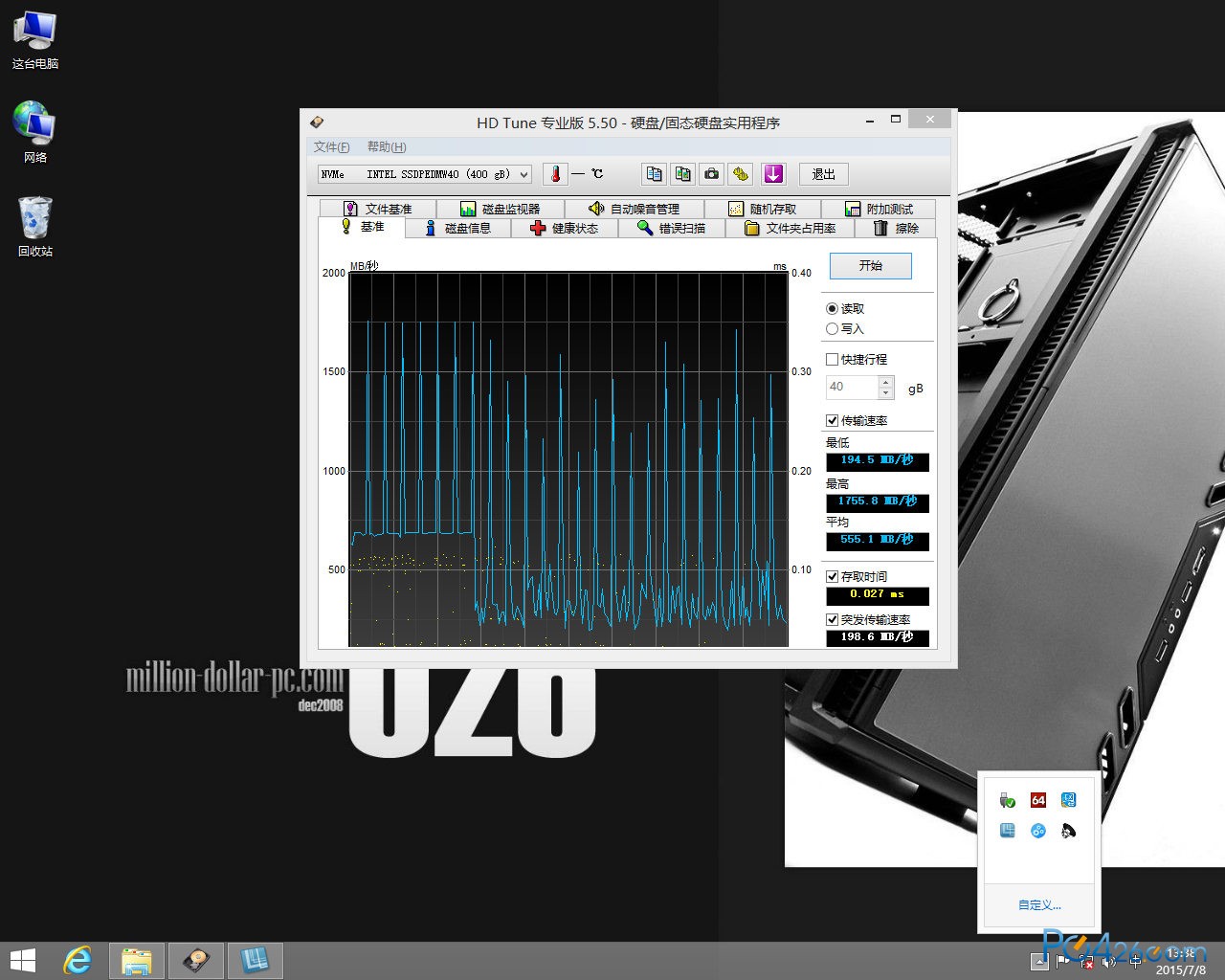Click the 198.6 MB/秒 burst rate value
Screen dimensions: 1225x980
(x=878, y=637)
